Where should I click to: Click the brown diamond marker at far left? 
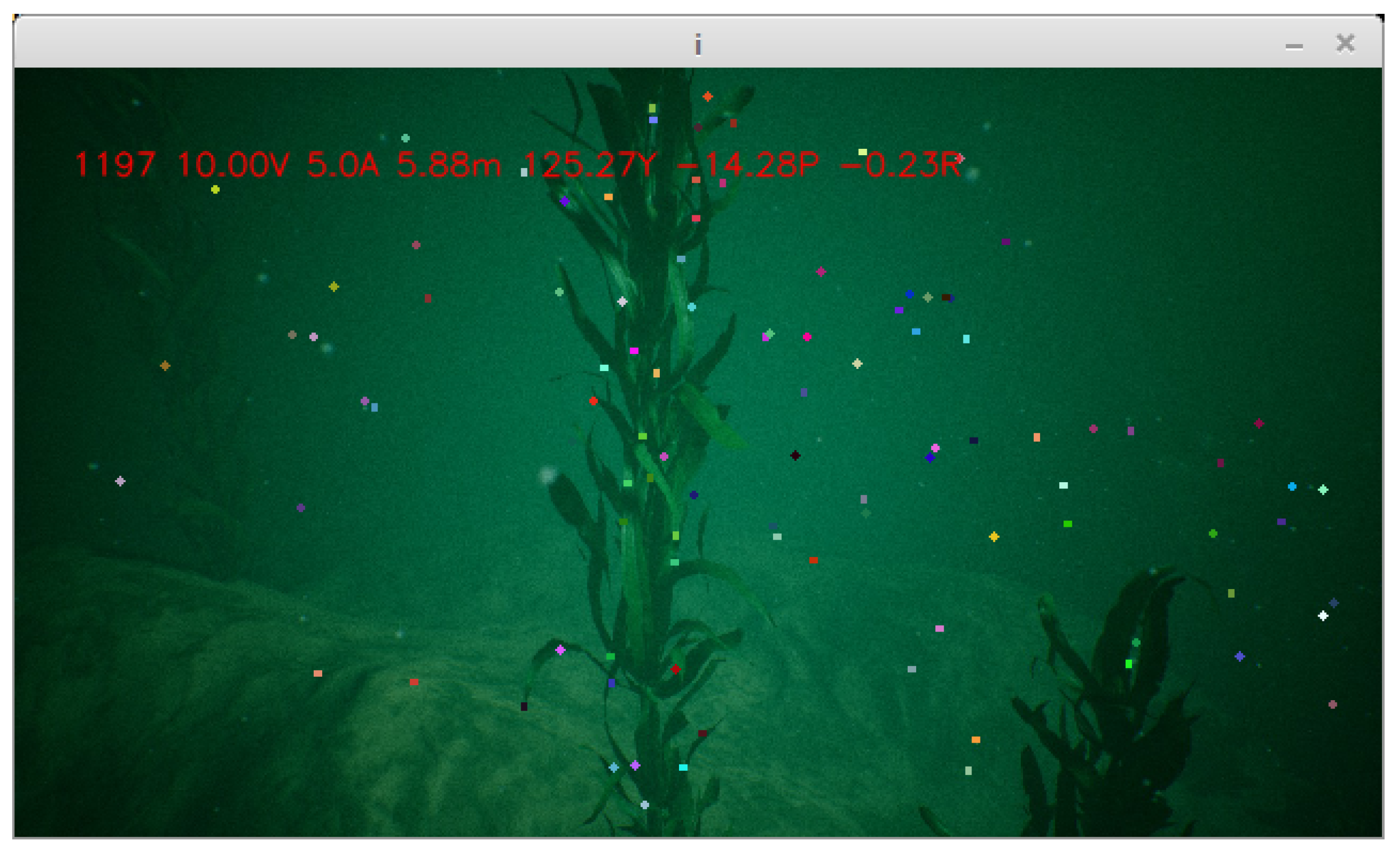point(165,365)
